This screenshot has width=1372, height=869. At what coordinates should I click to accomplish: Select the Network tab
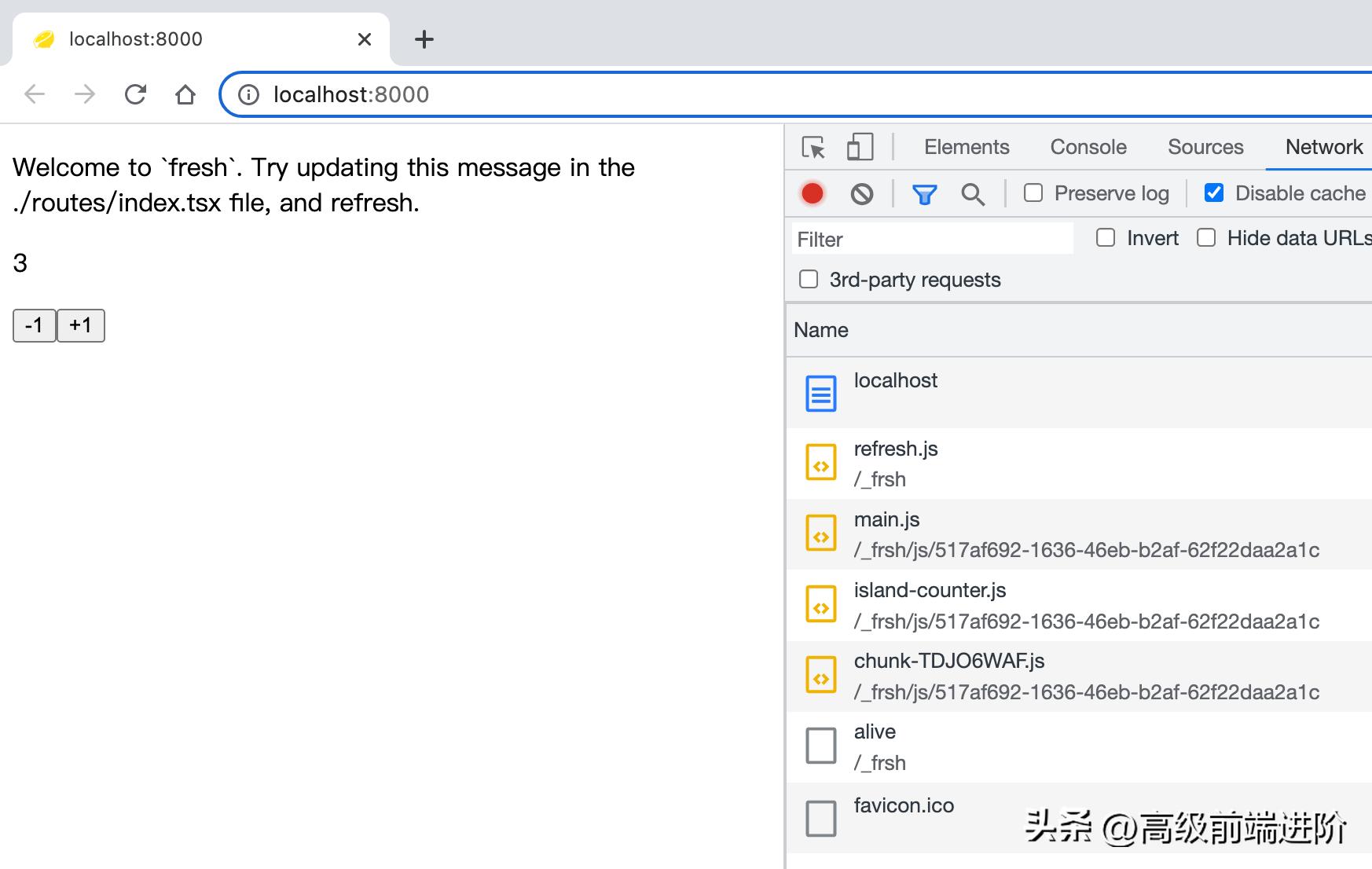[x=1324, y=147]
